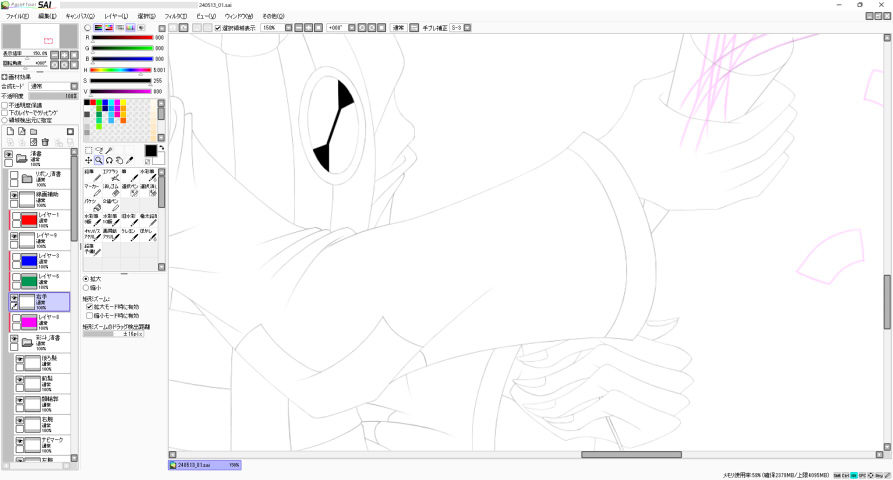Click the zoom-in plus button in top toolbar
The width and height of the screenshot is (893, 480).
[309, 27]
